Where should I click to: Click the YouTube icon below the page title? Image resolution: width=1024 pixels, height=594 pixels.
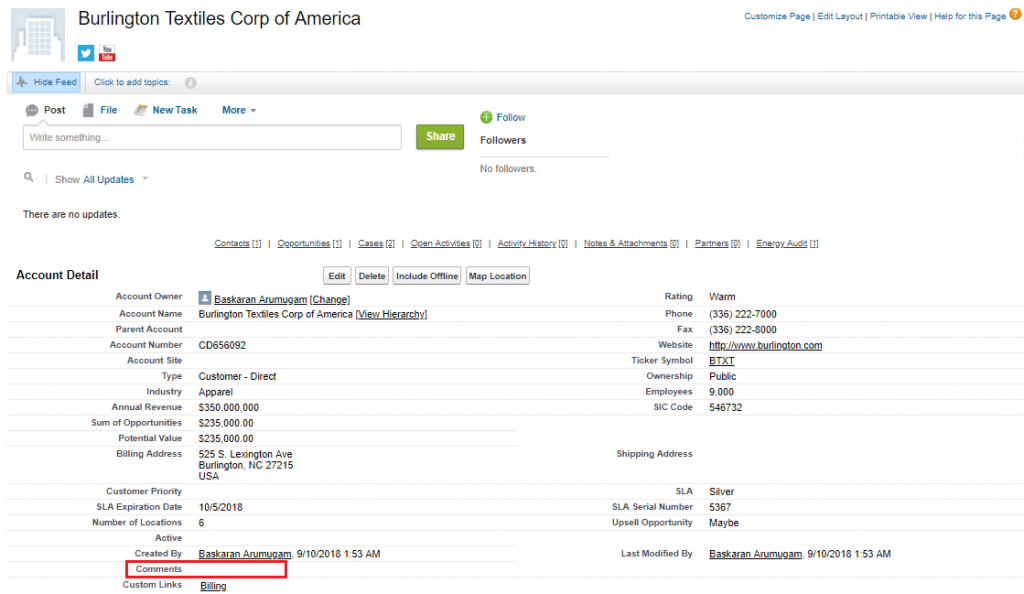[x=107, y=53]
